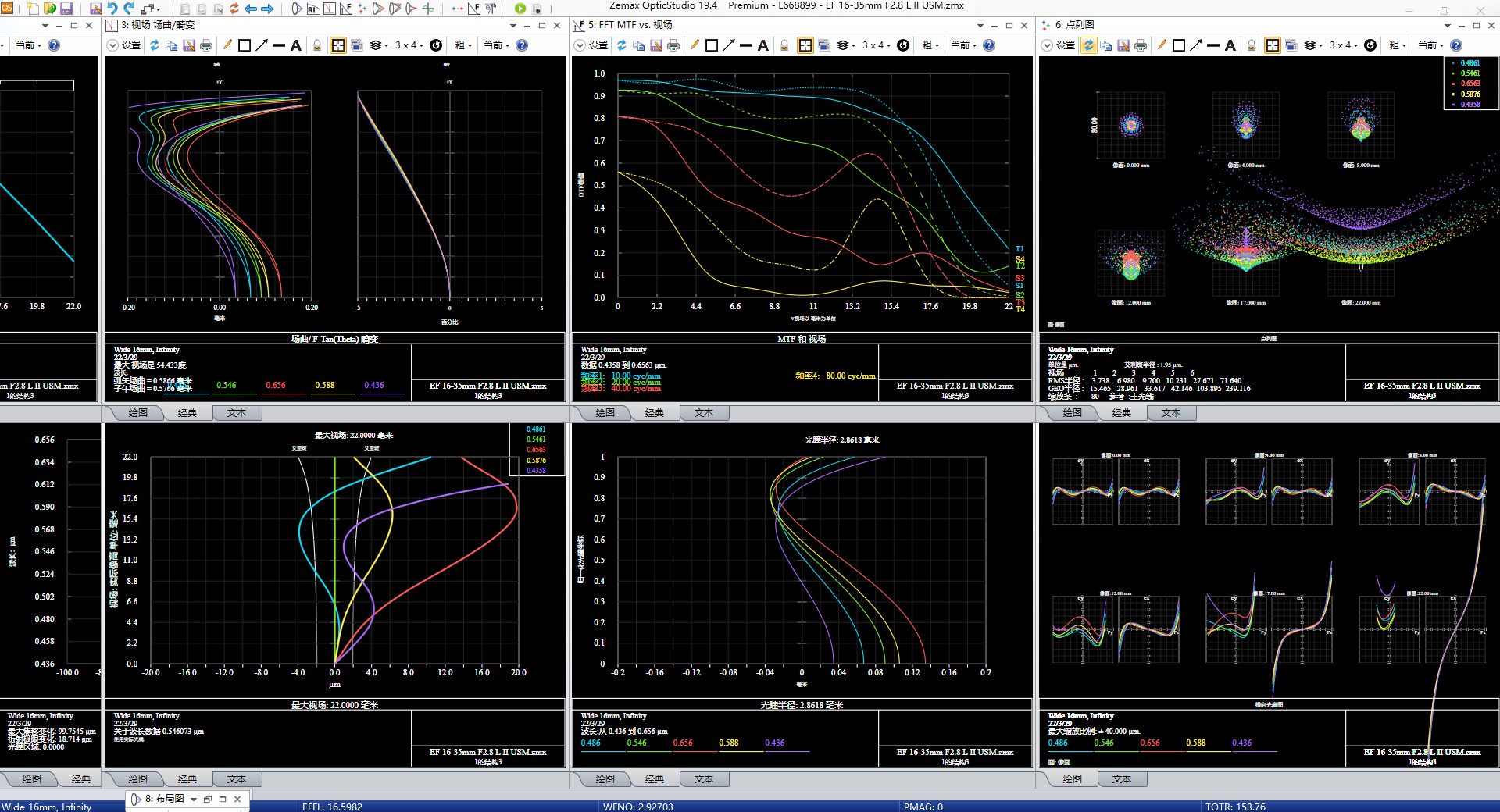Click the Undo arrow in main toolbar
This screenshot has width=1500, height=812.
[x=112, y=9]
